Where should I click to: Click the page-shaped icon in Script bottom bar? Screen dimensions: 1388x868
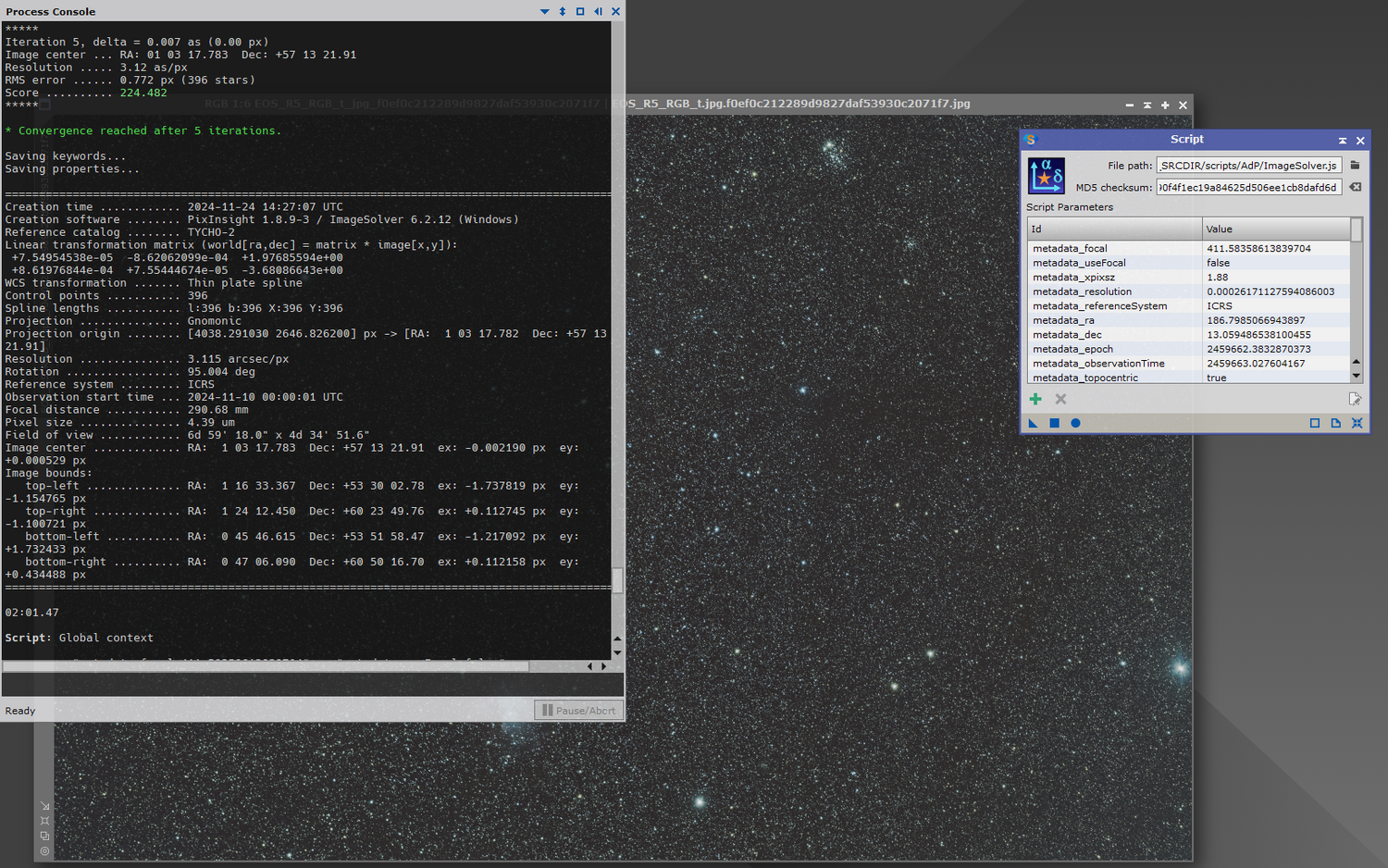1335,423
